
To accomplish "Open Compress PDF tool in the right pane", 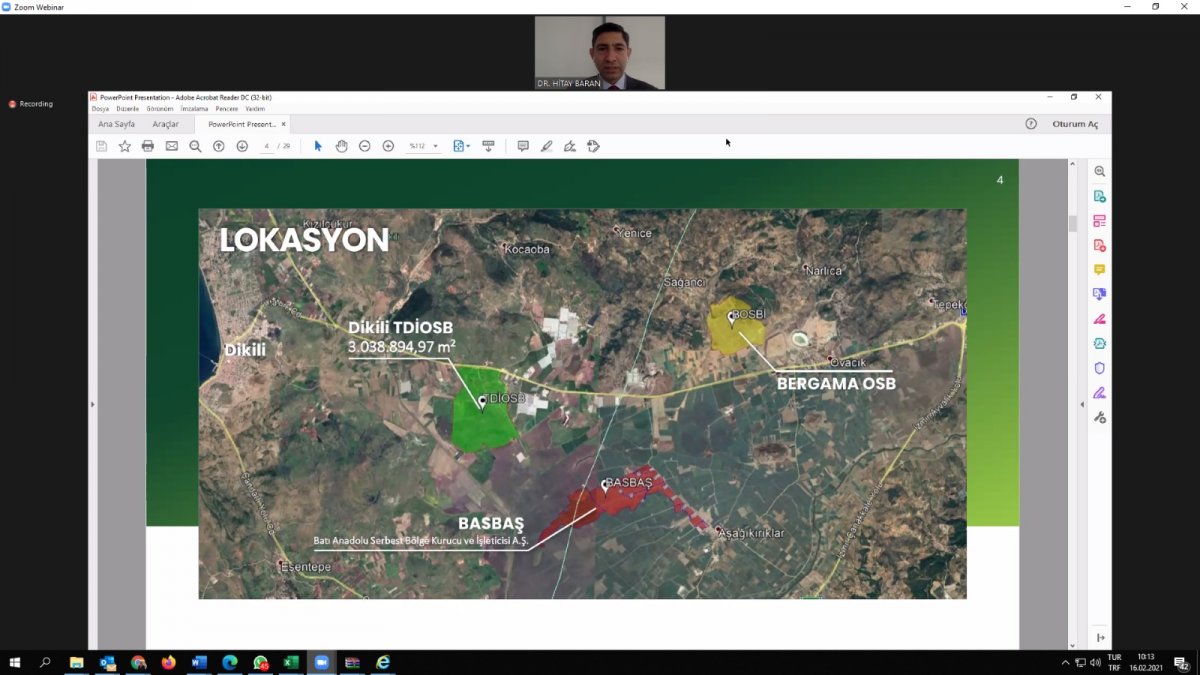I will point(1100,343).
